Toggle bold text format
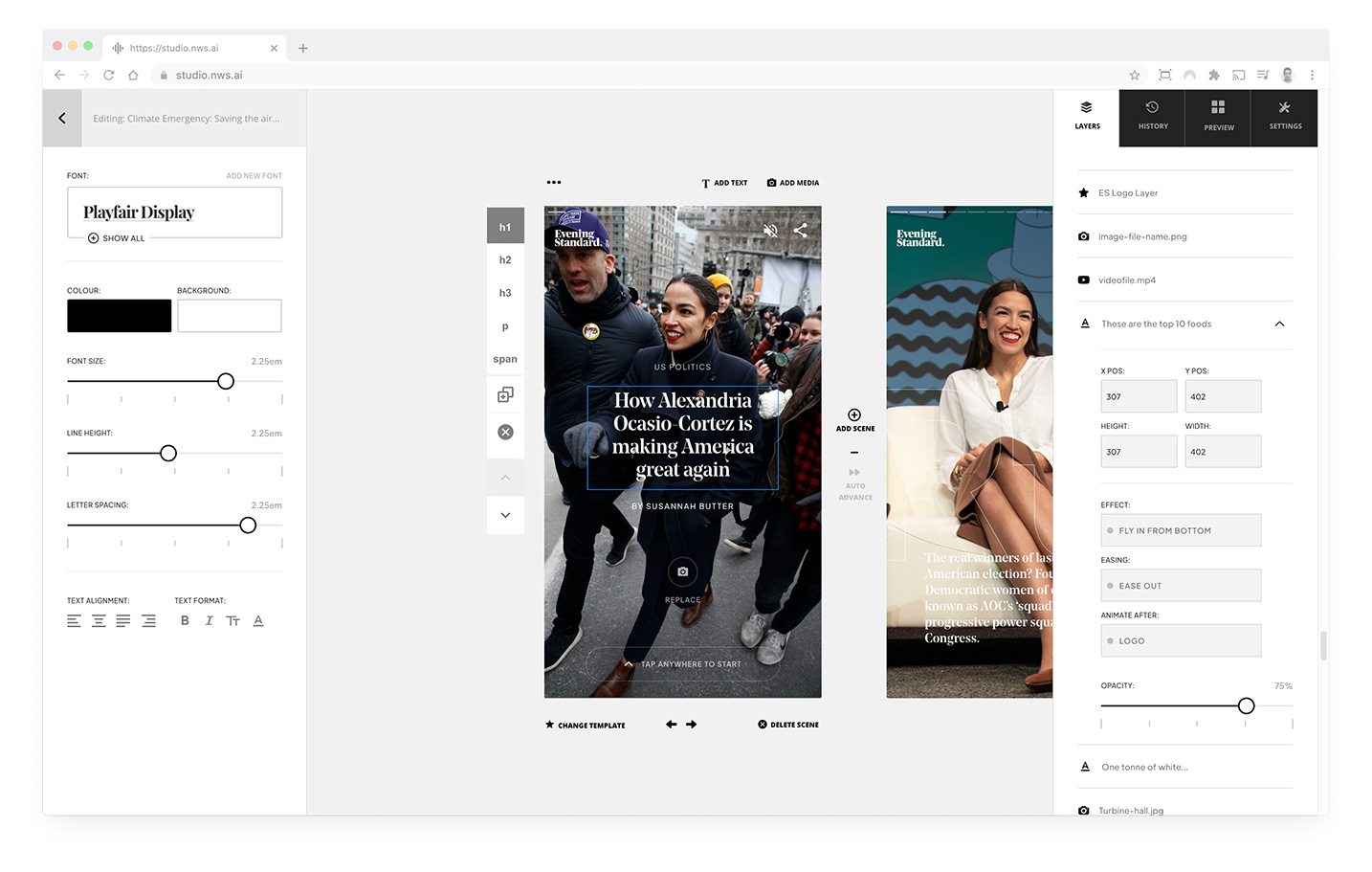Image resolution: width=1372 pixels, height=872 pixels. click(x=185, y=621)
